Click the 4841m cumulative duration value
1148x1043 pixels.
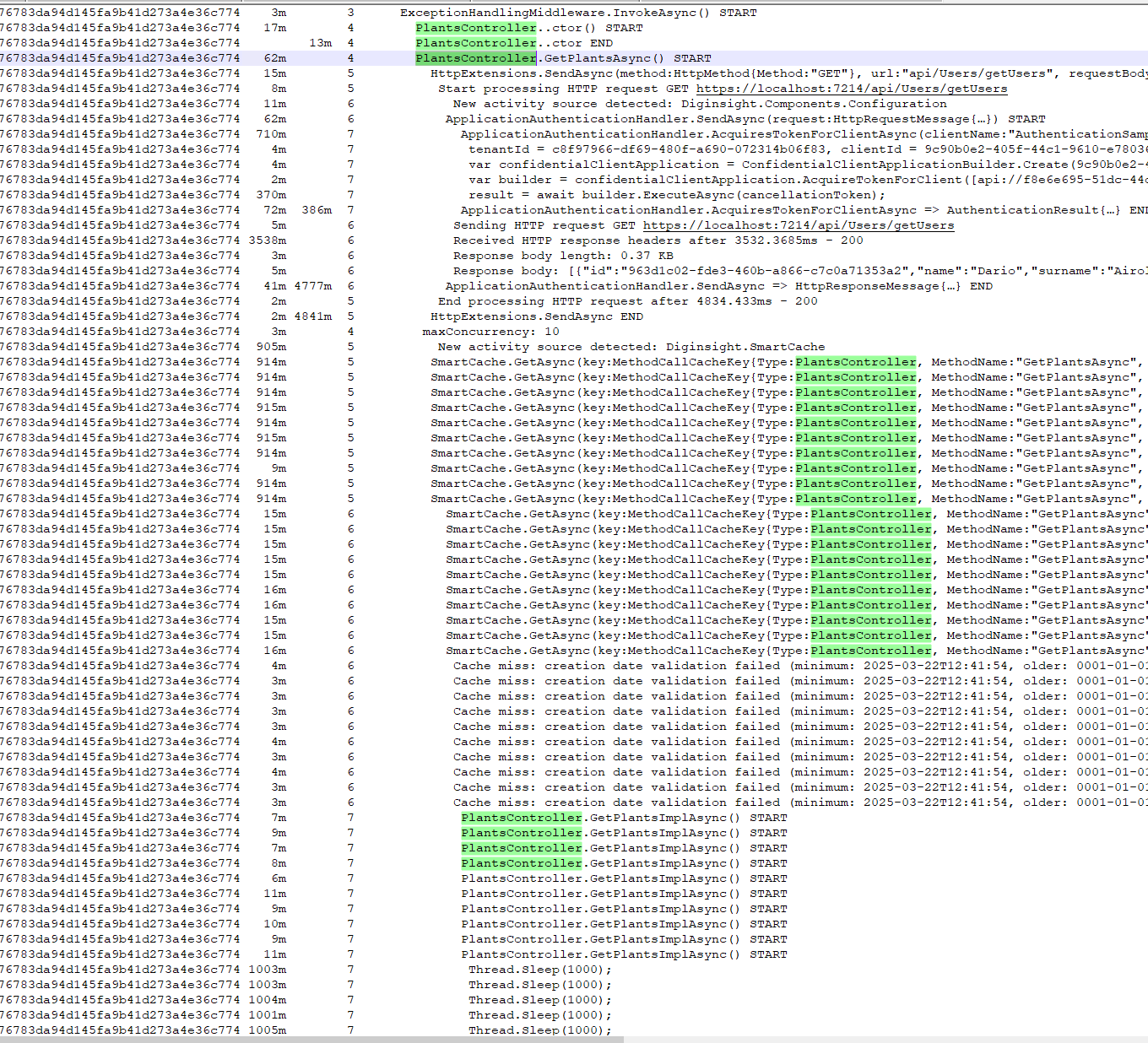312,316
